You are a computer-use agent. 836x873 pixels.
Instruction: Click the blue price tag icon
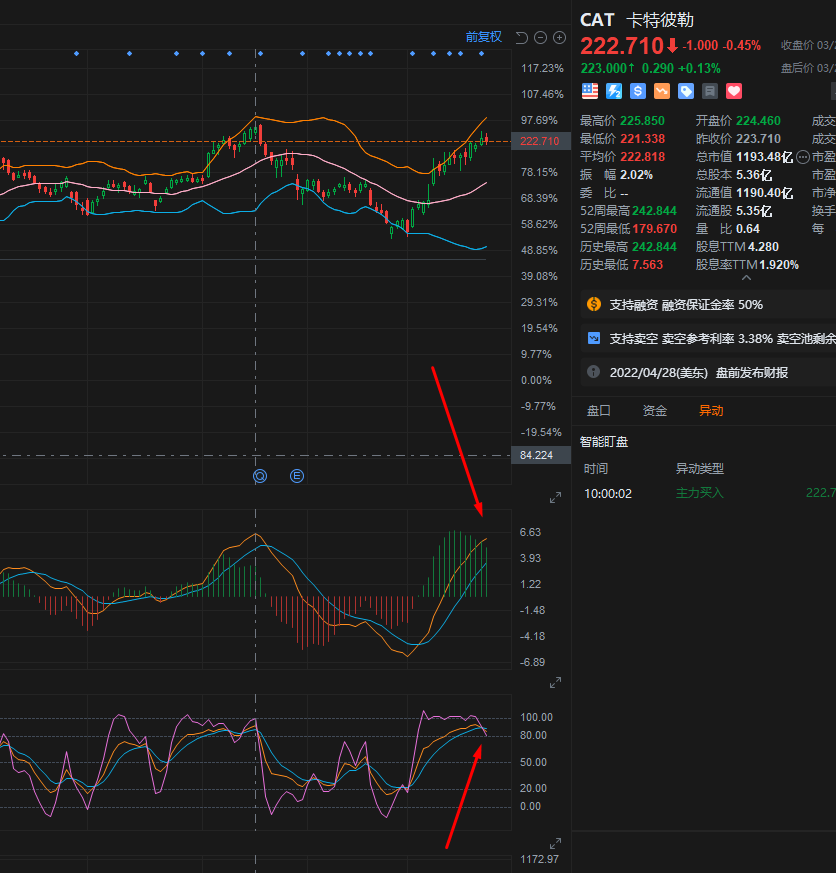coord(686,91)
